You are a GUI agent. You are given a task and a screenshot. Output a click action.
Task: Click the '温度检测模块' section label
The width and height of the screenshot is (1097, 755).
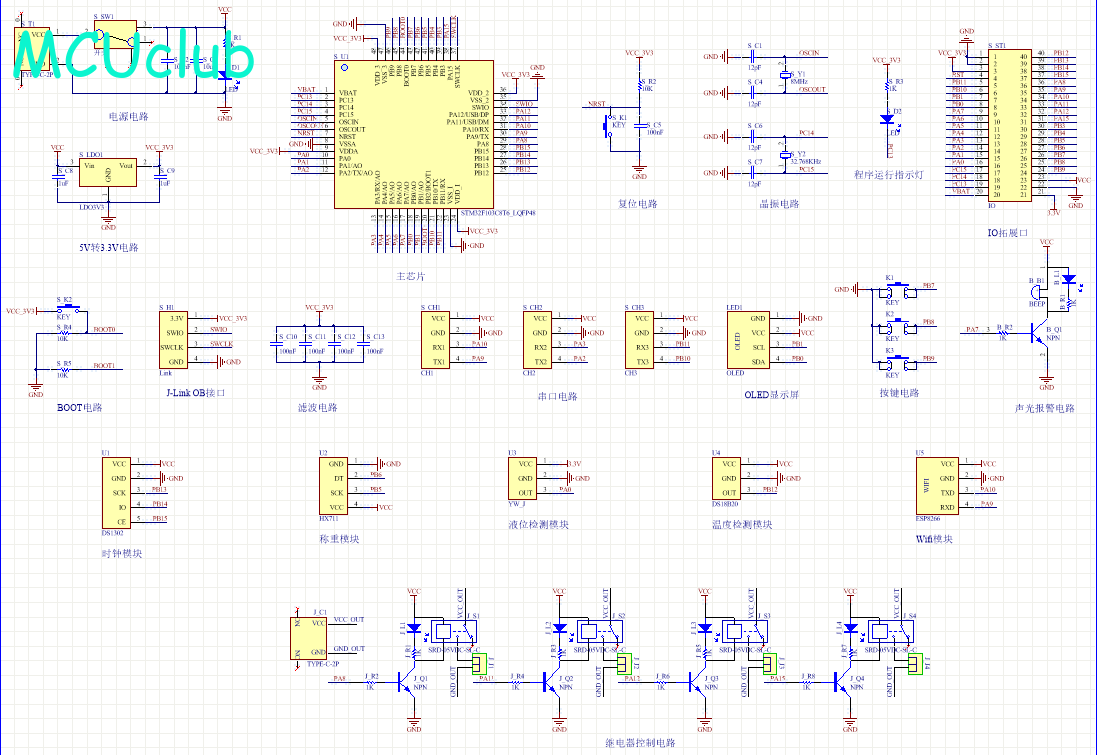tap(742, 524)
